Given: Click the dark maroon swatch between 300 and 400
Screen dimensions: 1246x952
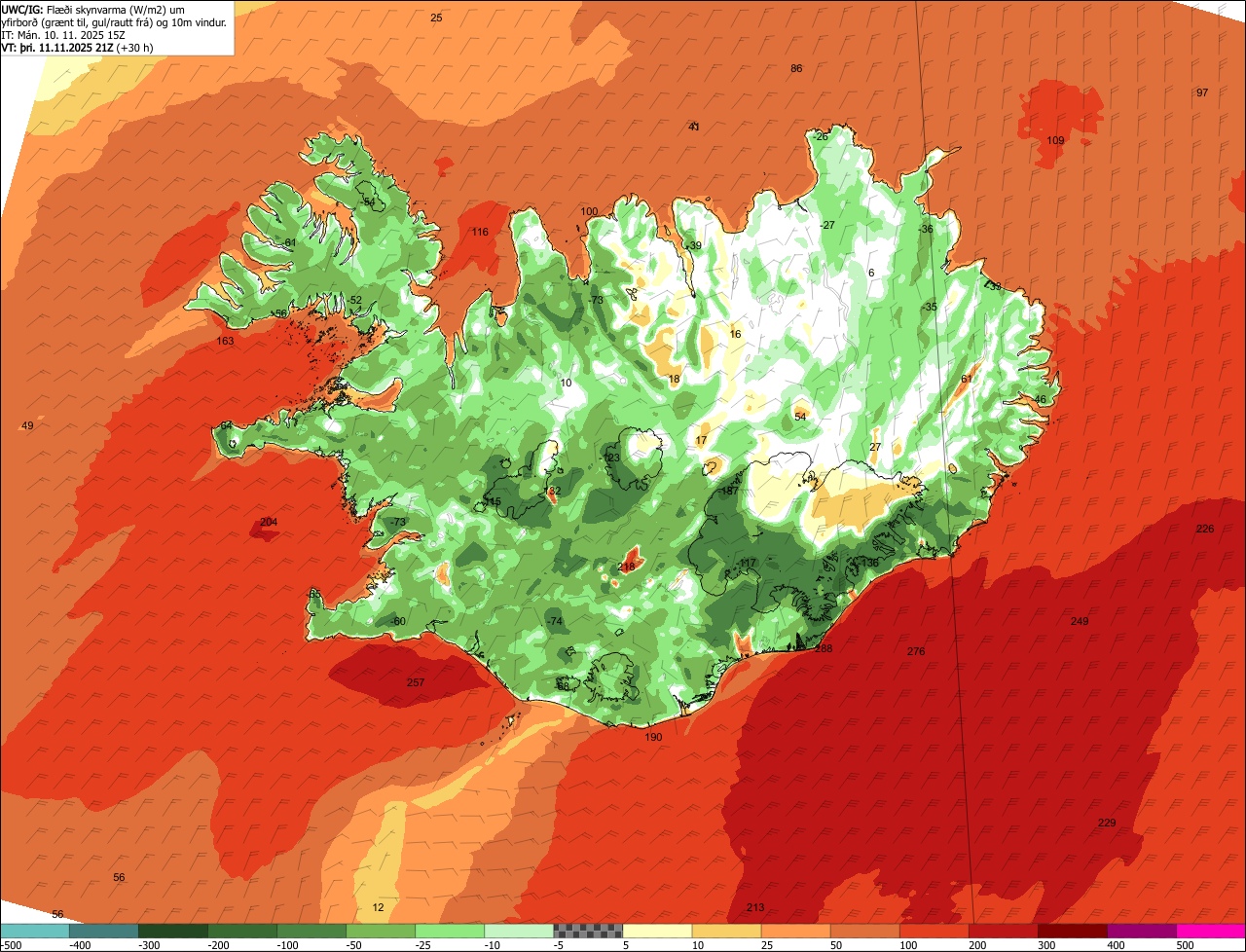Looking at the screenshot, I should click(x=1072, y=931).
